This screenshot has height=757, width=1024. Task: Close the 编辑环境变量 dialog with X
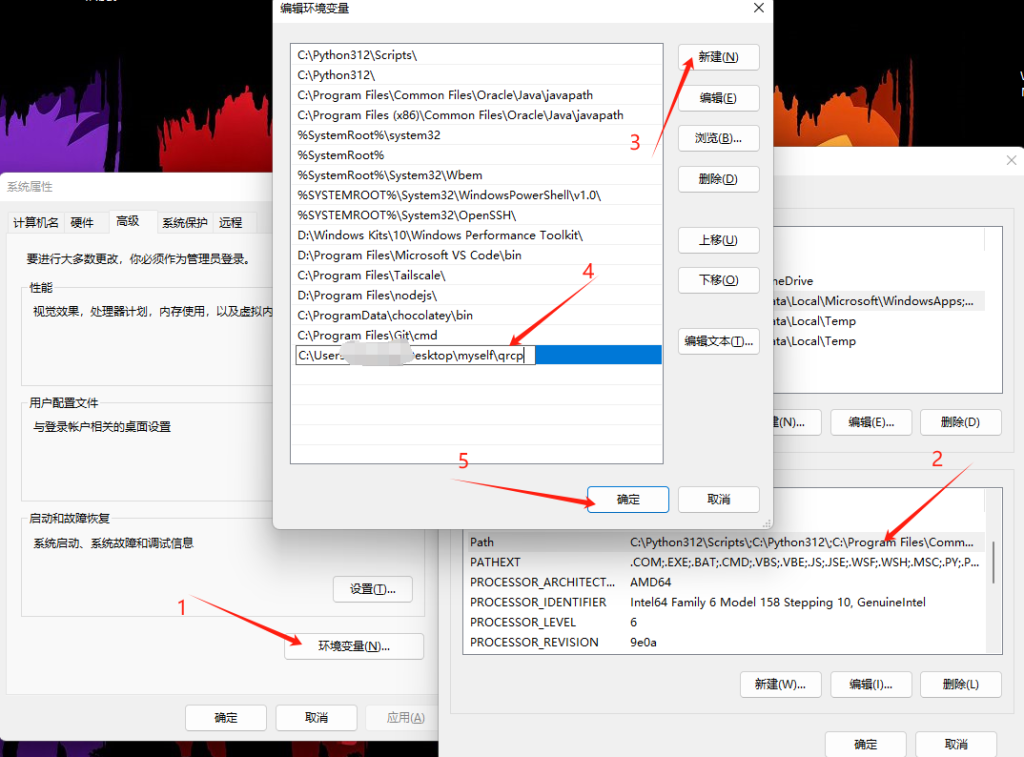pyautogui.click(x=759, y=8)
